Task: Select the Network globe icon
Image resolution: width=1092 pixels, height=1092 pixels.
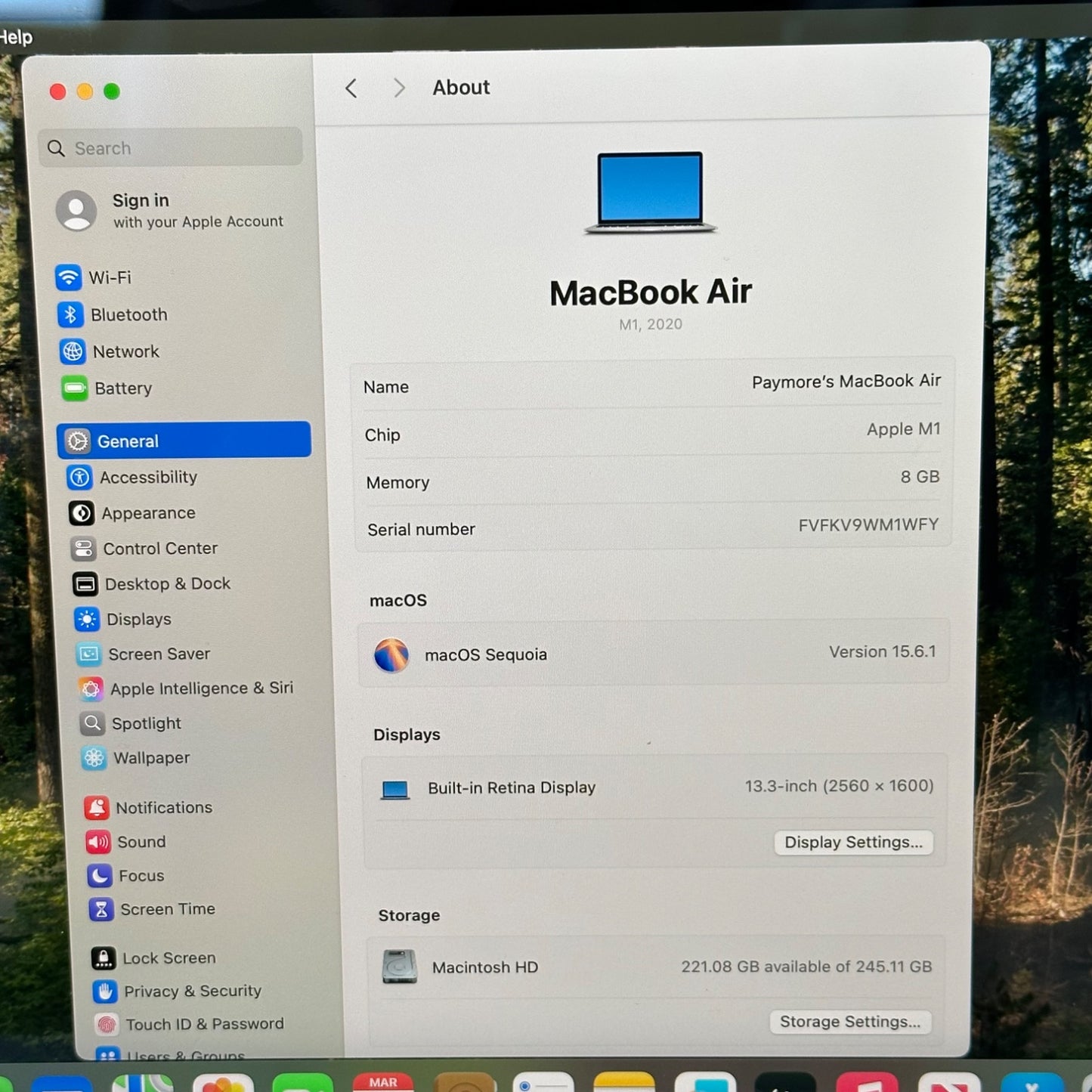Action: pyautogui.click(x=73, y=351)
